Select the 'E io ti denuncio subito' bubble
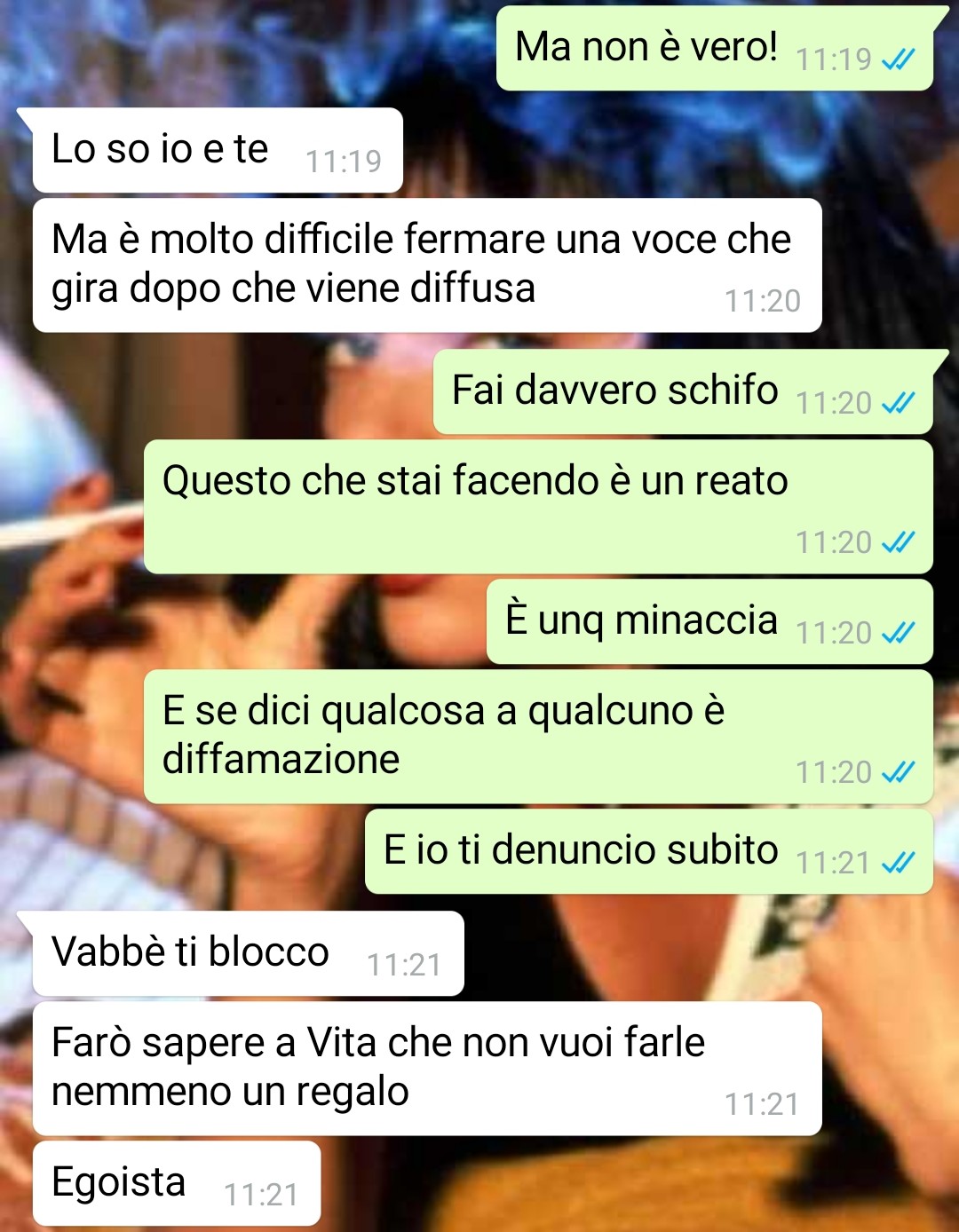This screenshot has width=959, height=1232. pos(649,851)
